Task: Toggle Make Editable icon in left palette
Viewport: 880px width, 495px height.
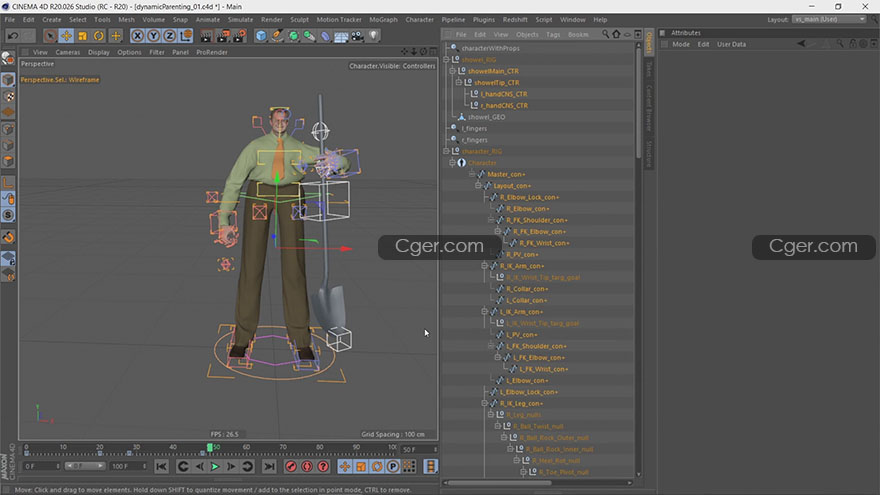Action: tap(8, 58)
